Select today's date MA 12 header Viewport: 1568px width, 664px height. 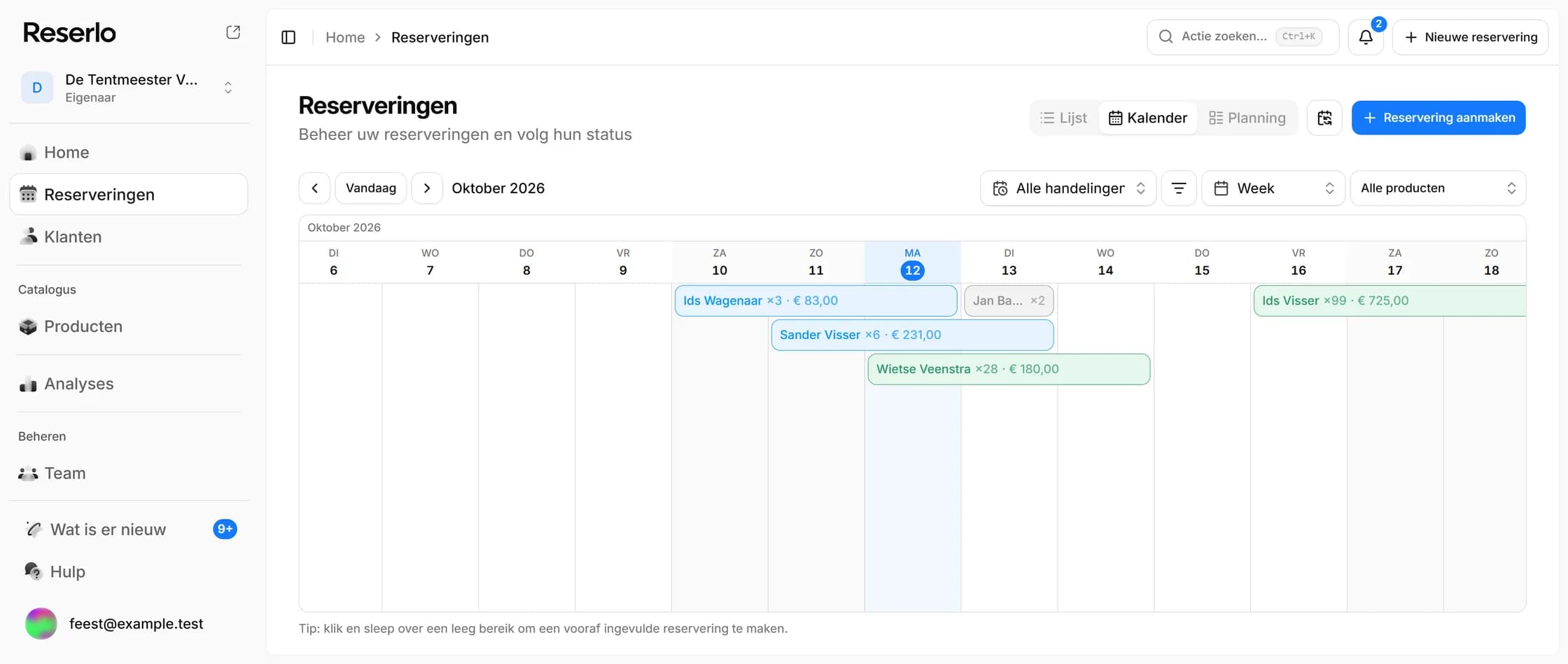click(912, 263)
